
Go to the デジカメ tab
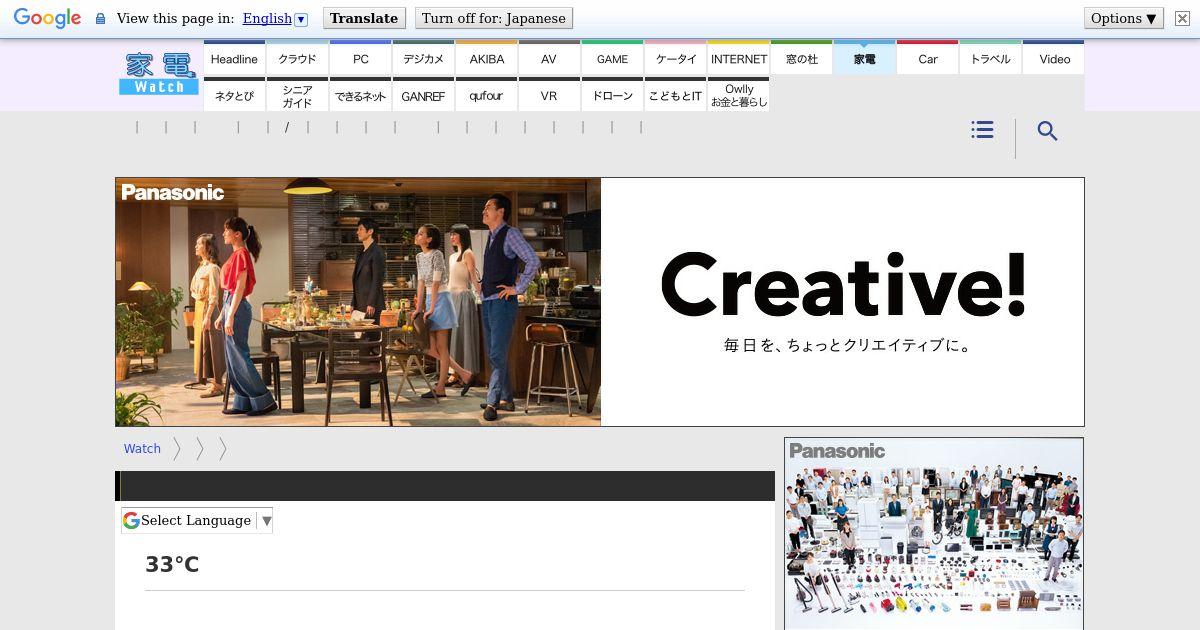(423, 58)
